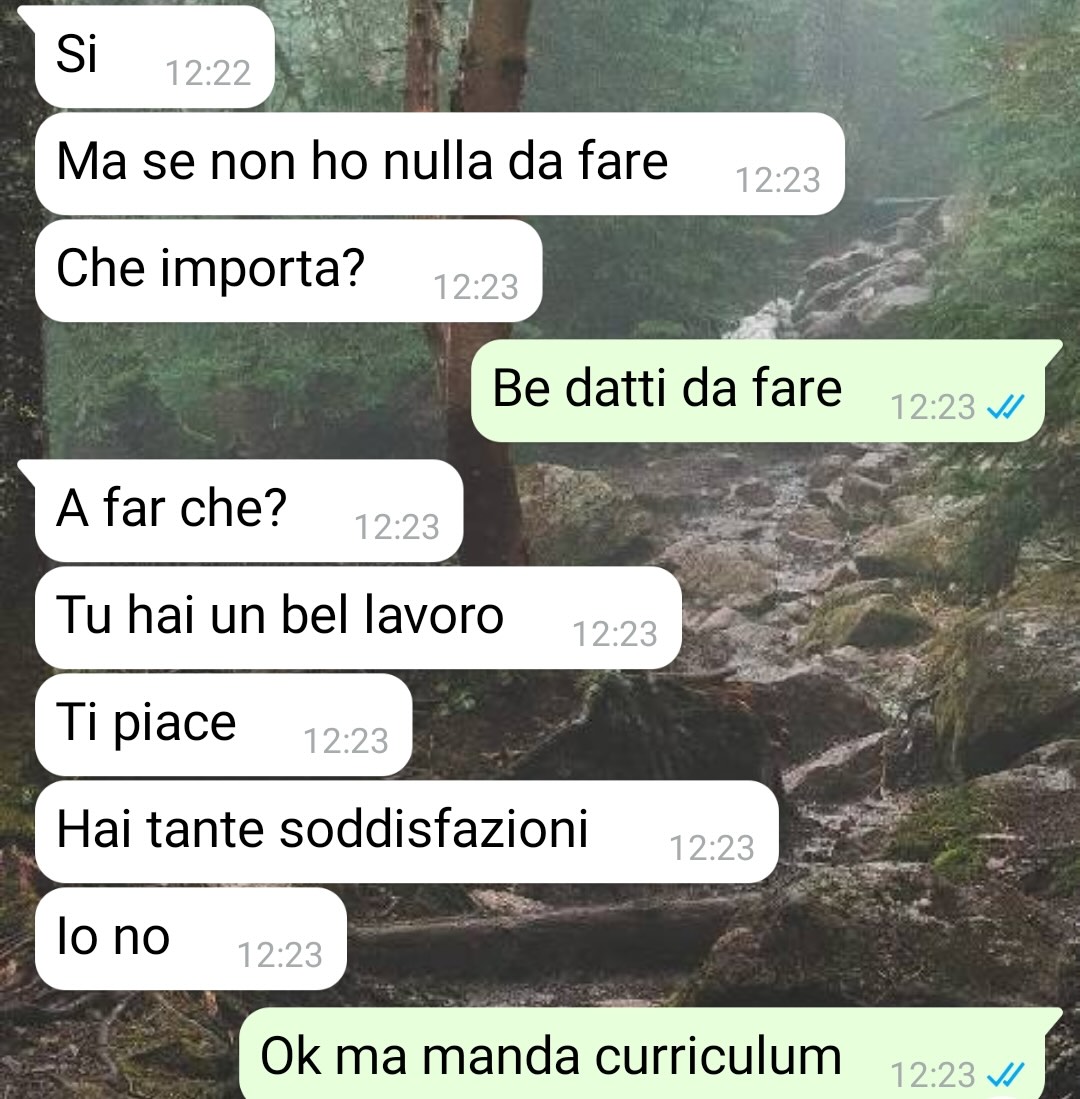The height and width of the screenshot is (1099, 1080).
Task: Select the 'Si' message bubble
Action: (x=154, y=57)
